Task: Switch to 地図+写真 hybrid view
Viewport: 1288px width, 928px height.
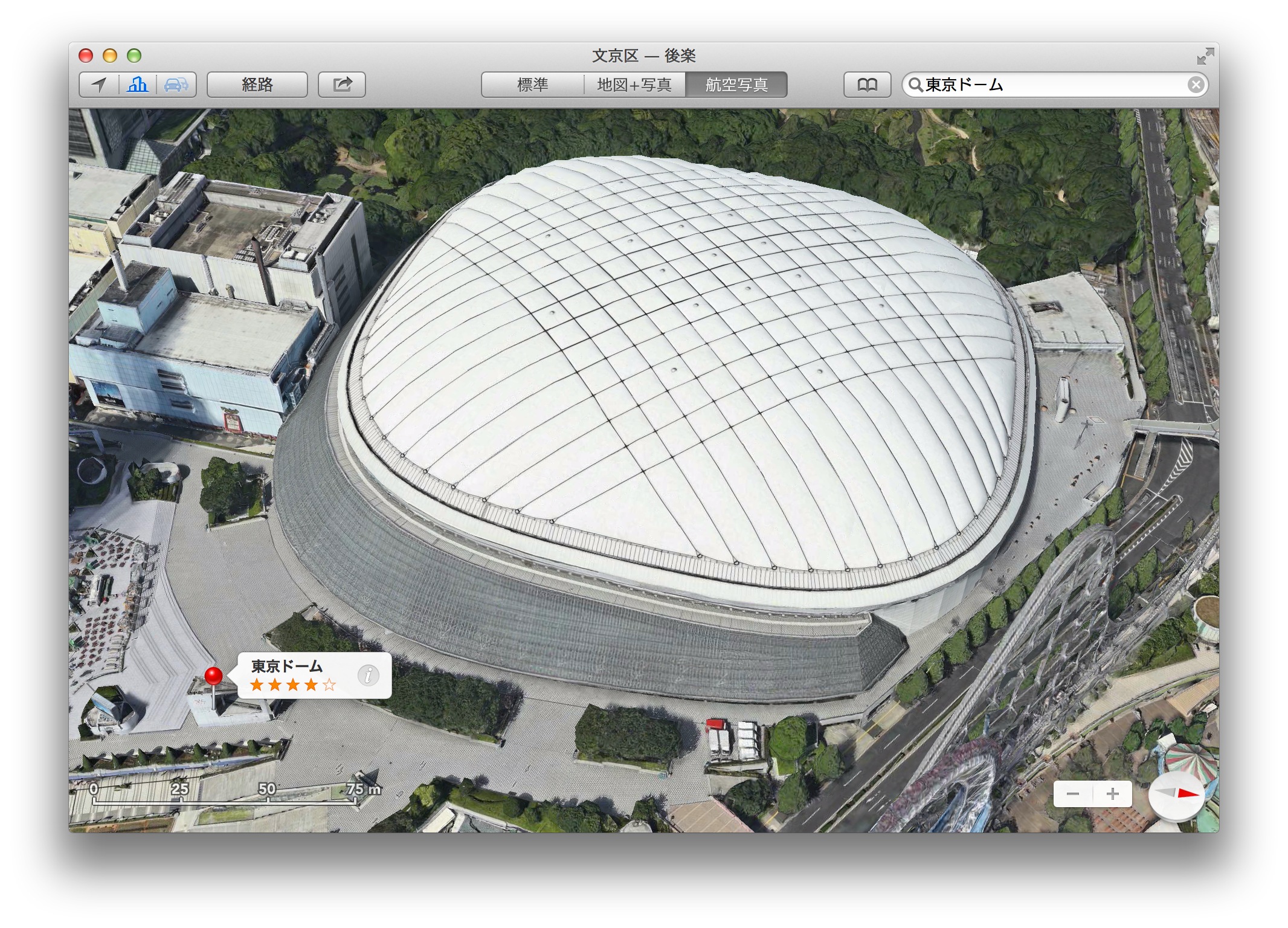Action: [634, 85]
